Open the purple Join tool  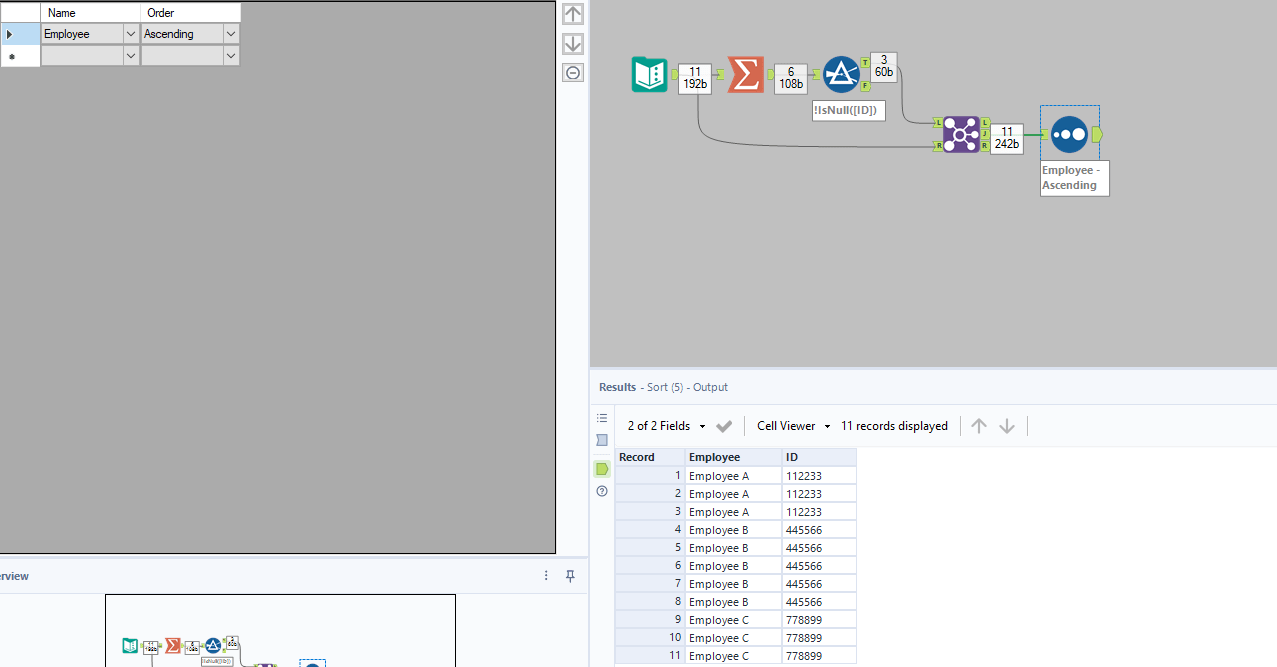961,133
